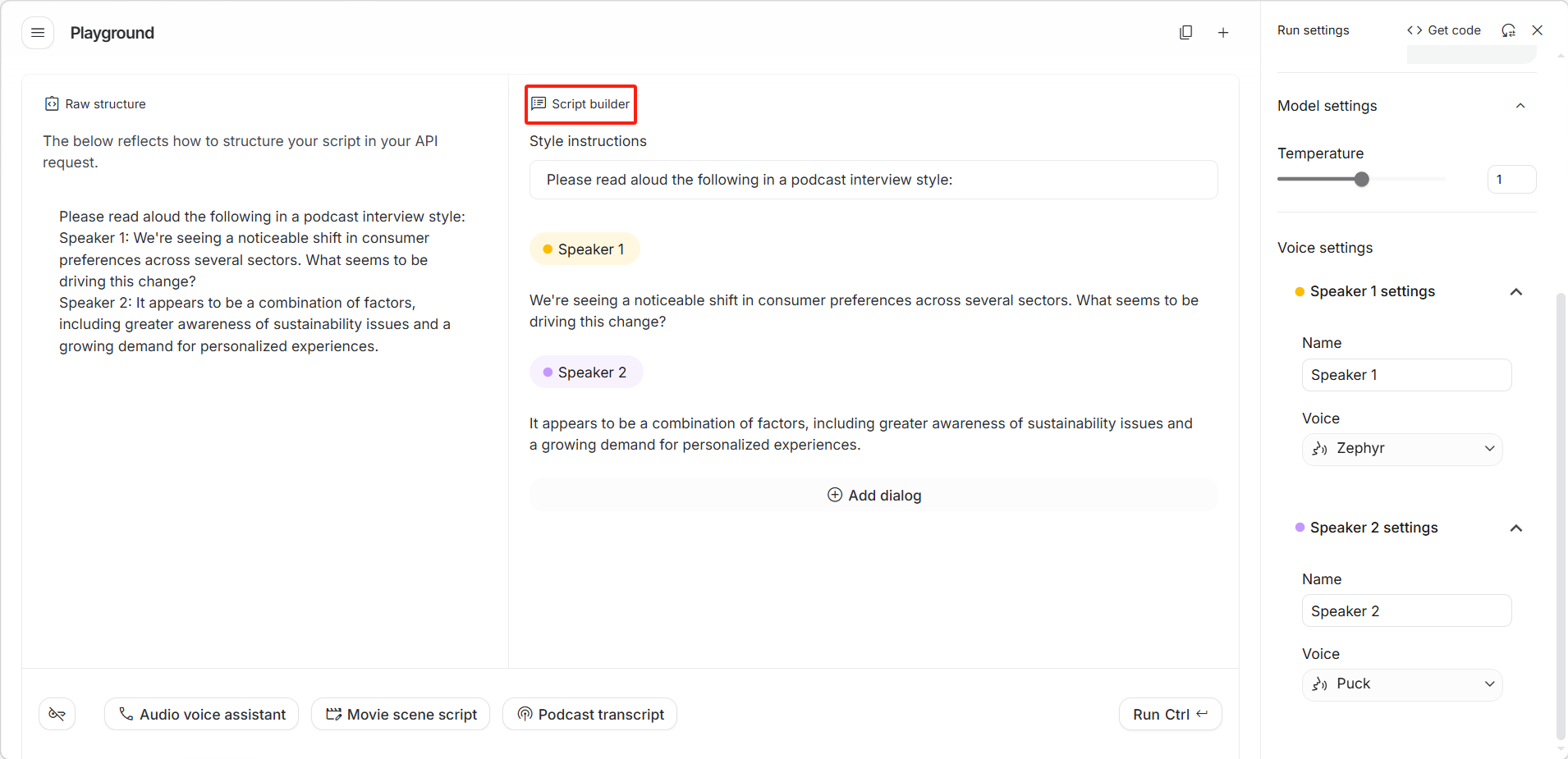Screen dimensions: 1568x759
Task: Select the Speaker 2 dialog chip
Action: (586, 373)
